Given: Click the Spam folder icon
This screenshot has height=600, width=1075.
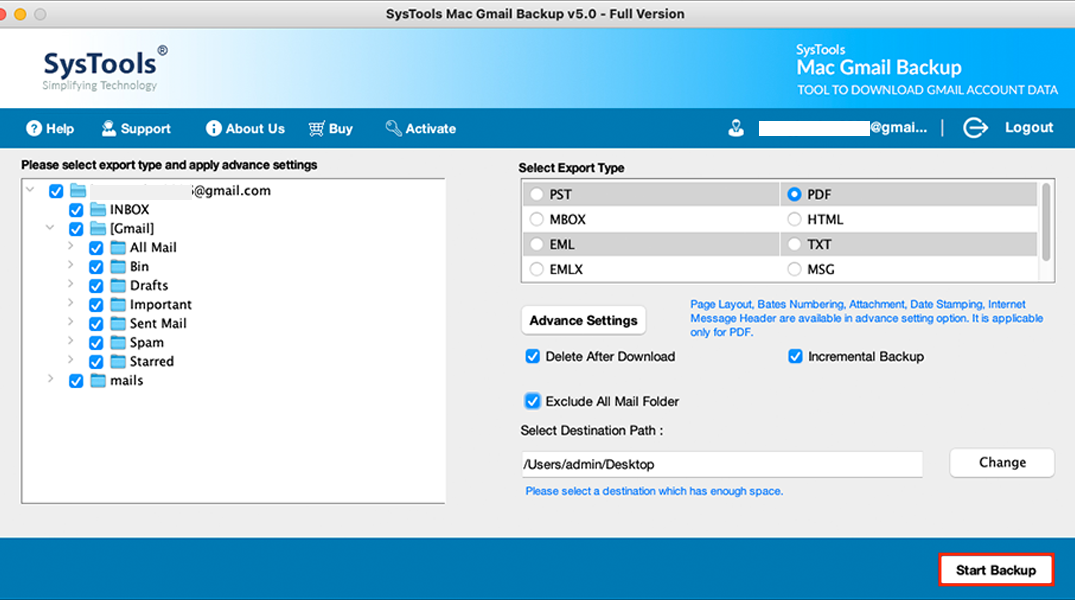Looking at the screenshot, I should 118,342.
